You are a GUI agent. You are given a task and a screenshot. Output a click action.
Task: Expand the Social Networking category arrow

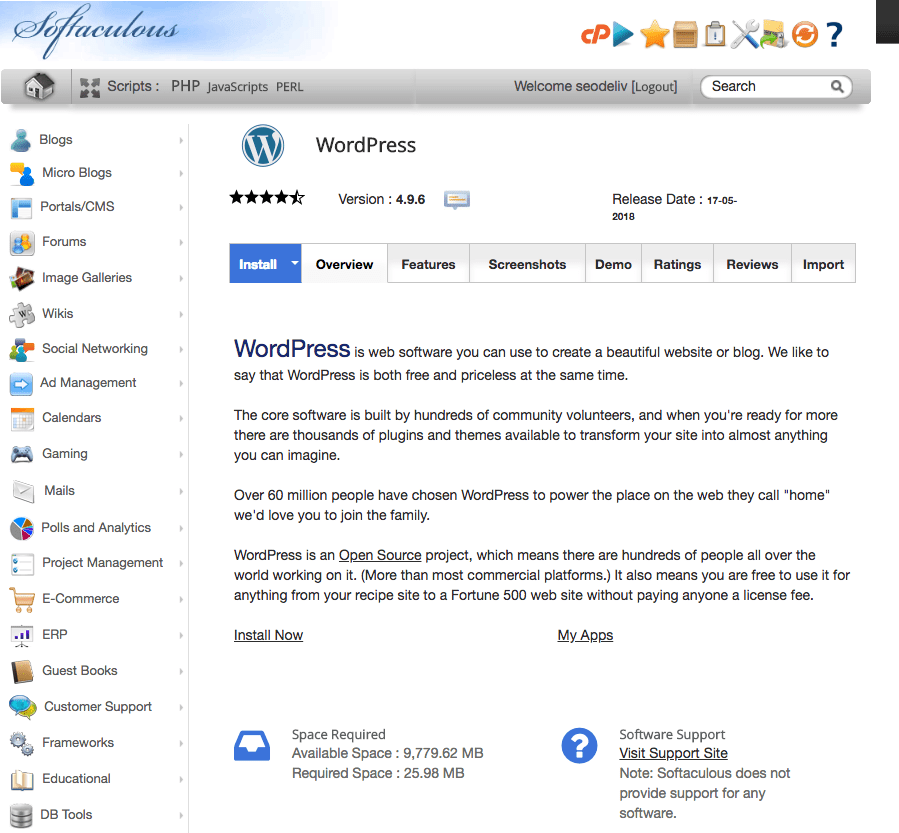pos(181,349)
